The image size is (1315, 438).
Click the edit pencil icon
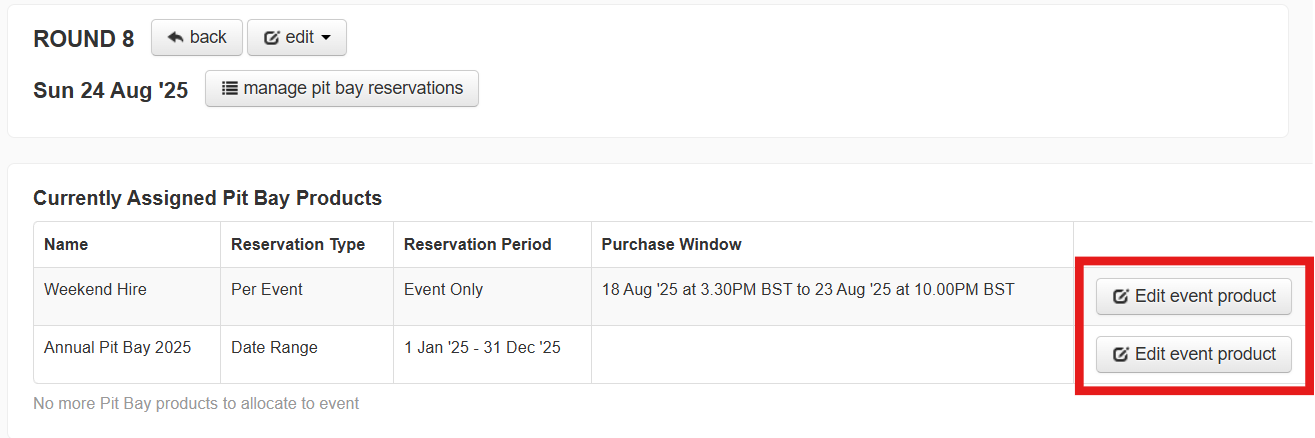(x=271, y=38)
